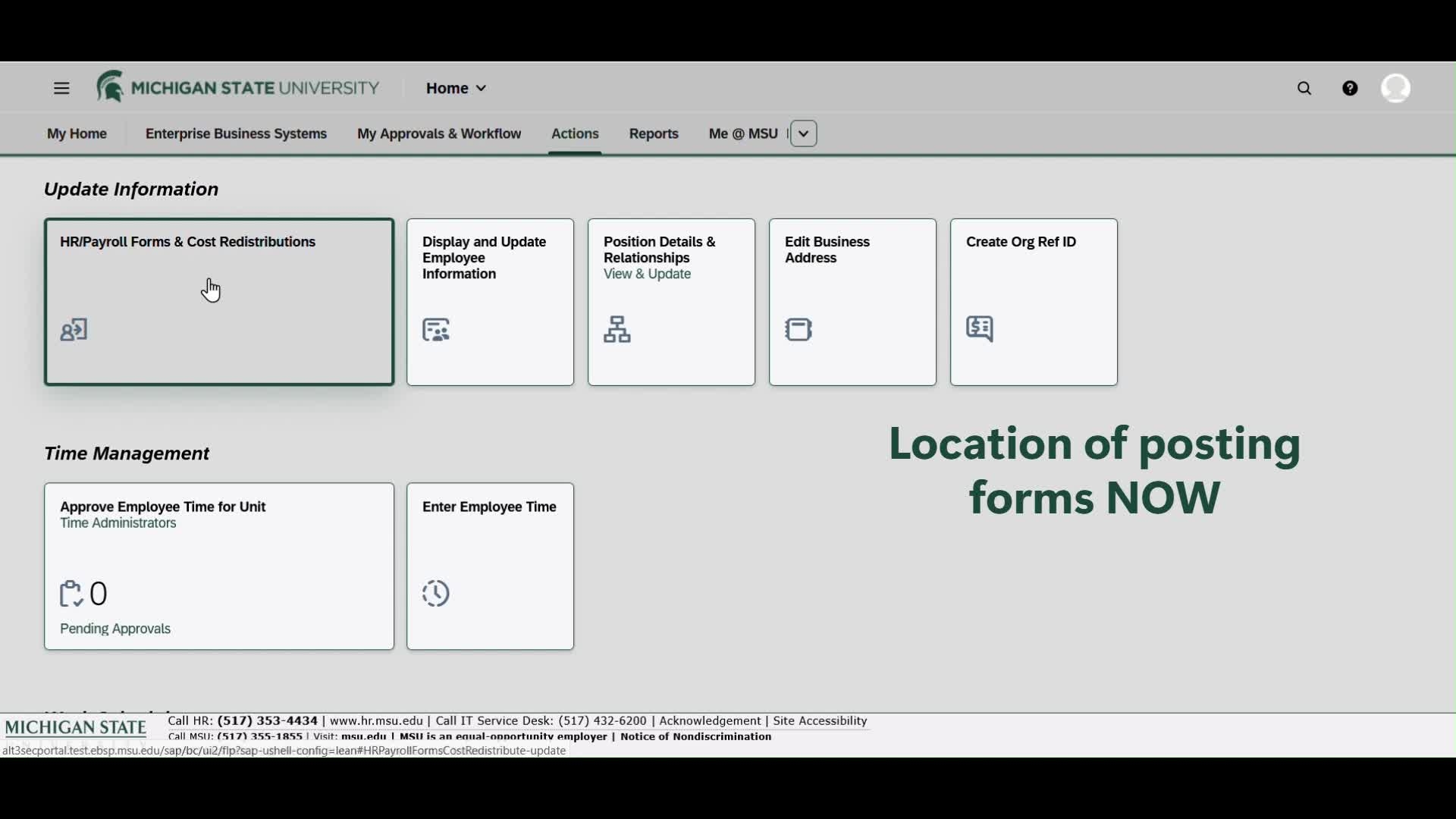Open the Enterprise Business Systems tab

pos(236,134)
